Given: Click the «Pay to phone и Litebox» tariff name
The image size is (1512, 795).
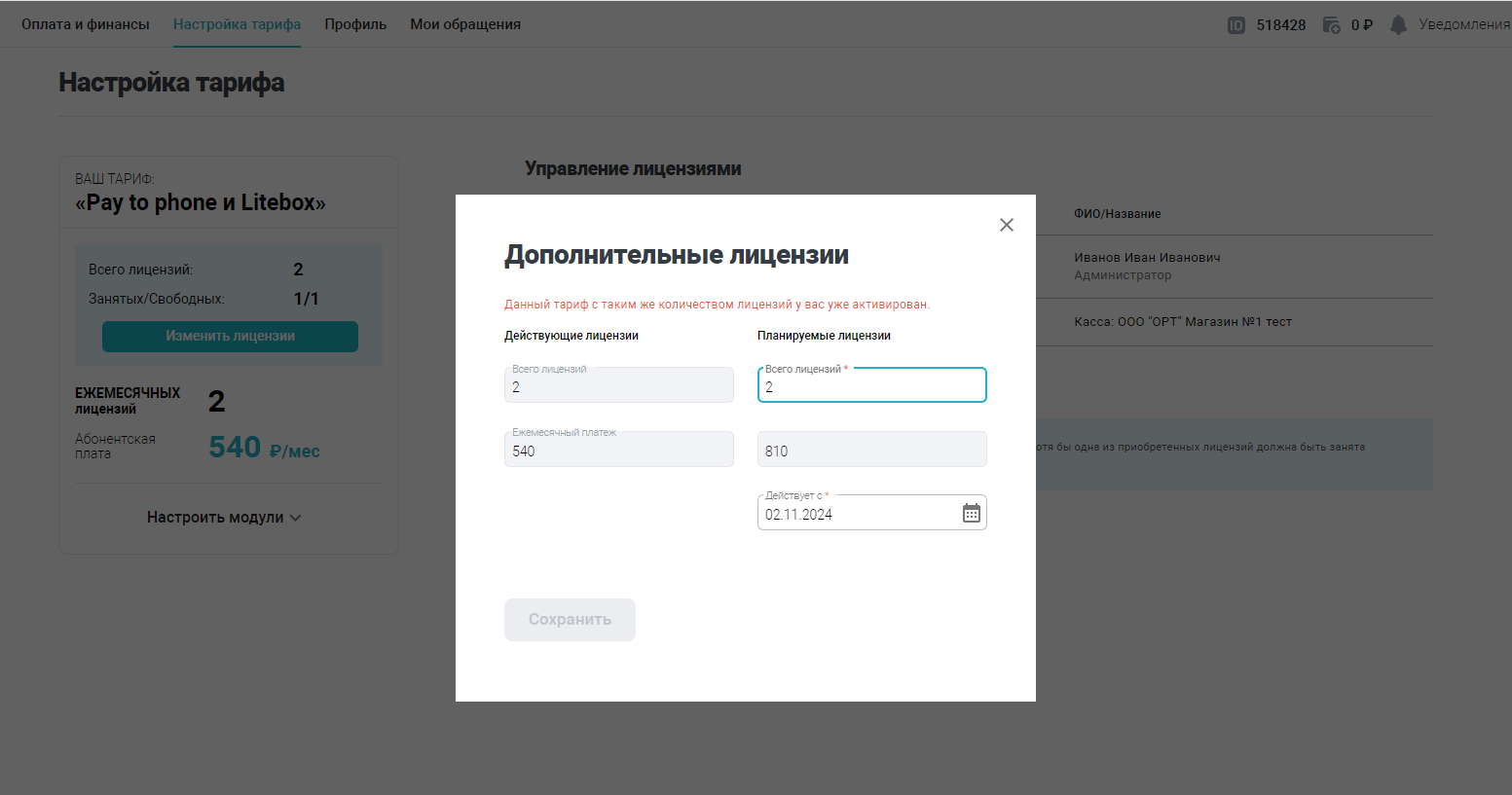Looking at the screenshot, I should coord(201,202).
